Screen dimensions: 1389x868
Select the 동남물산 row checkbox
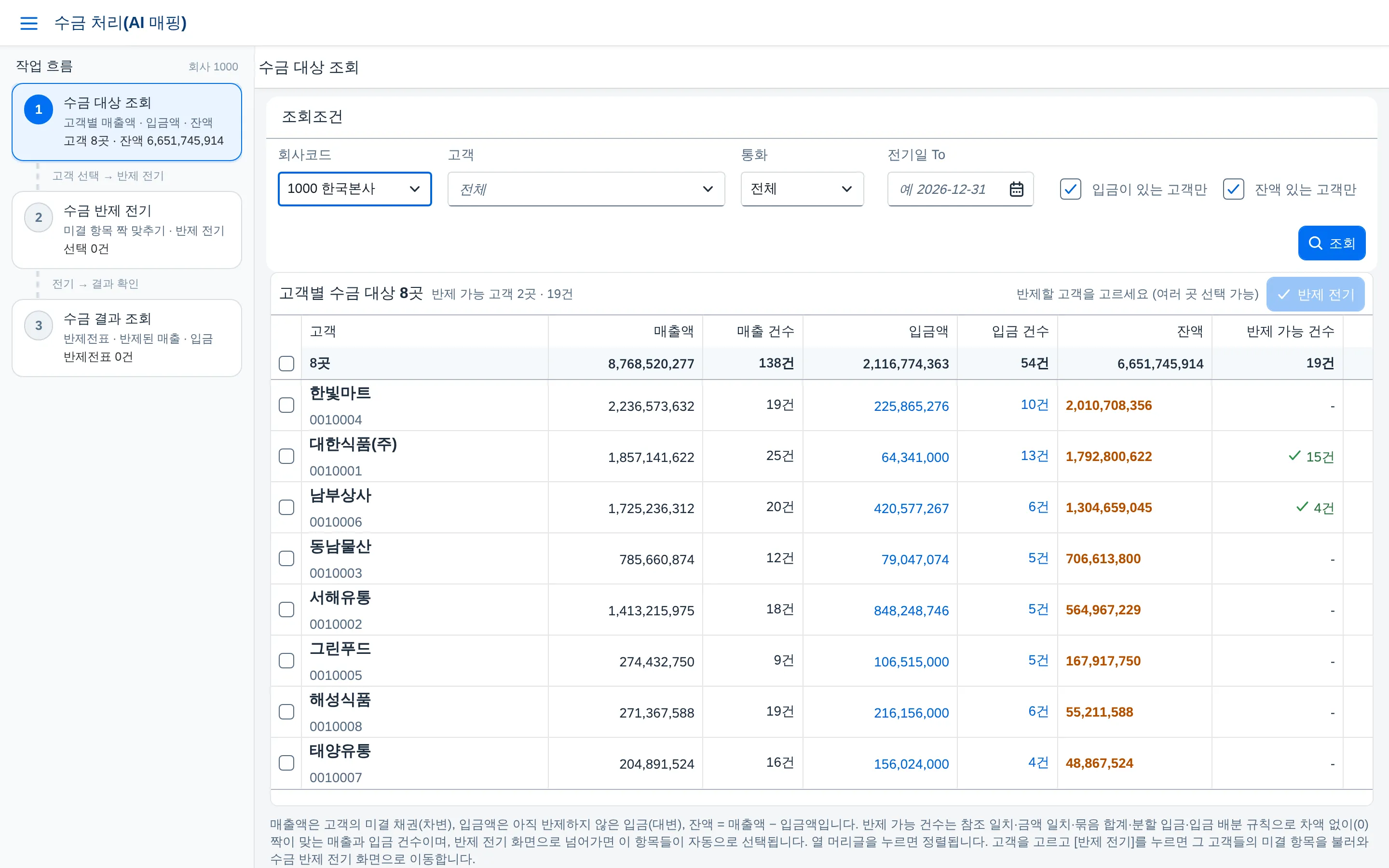tap(286, 558)
